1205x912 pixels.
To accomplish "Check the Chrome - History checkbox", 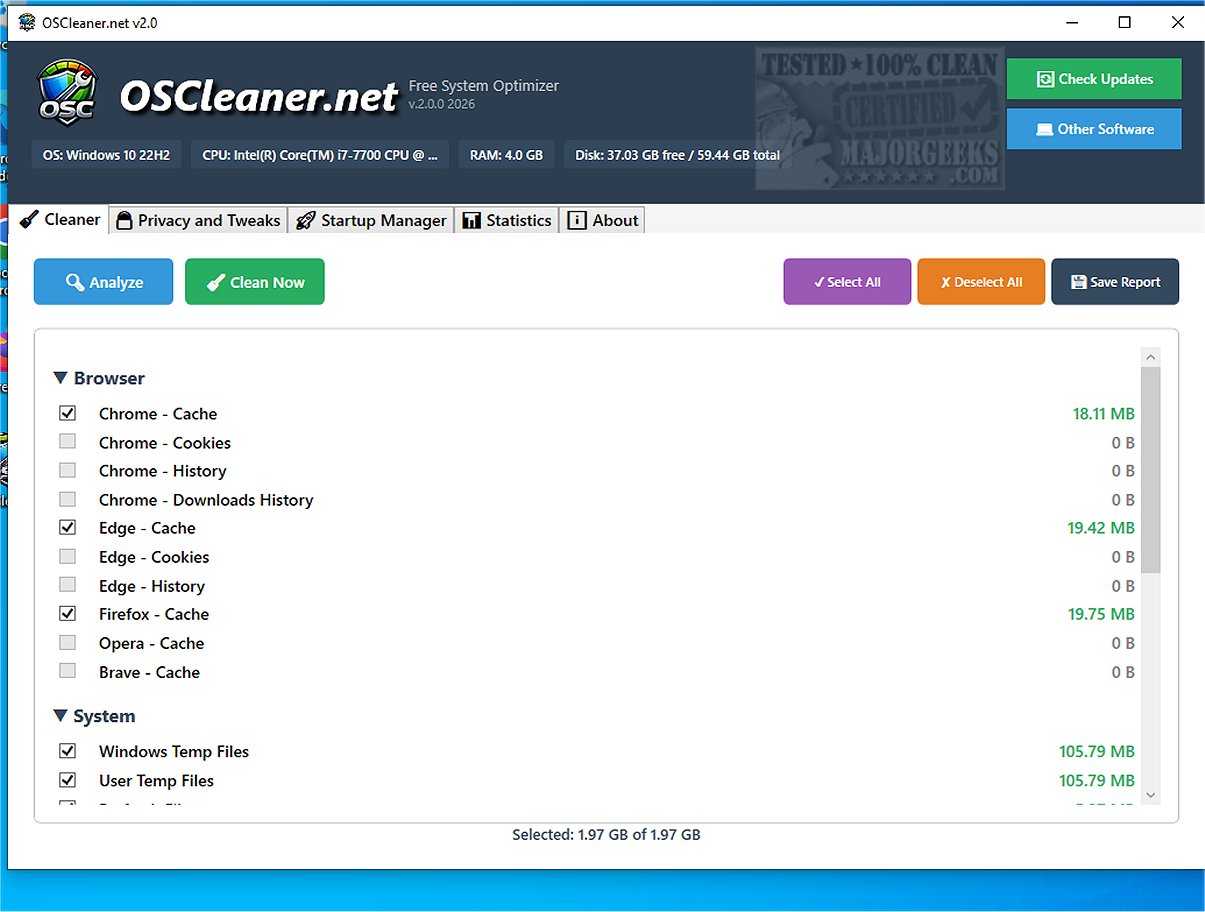I will point(68,470).
